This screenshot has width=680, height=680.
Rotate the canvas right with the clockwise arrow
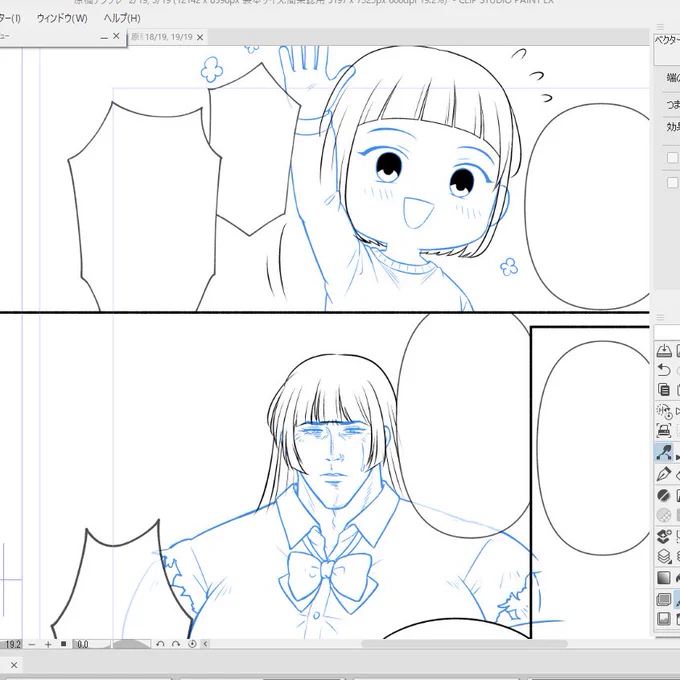tap(176, 644)
